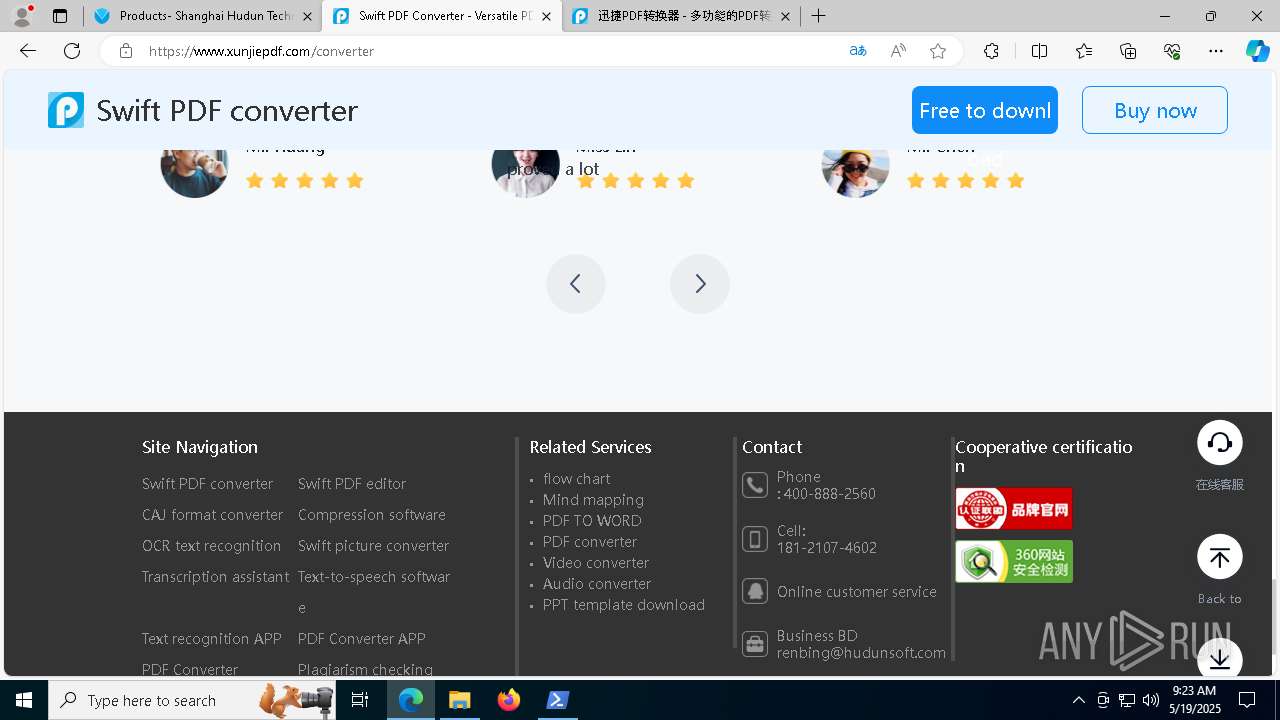The height and width of the screenshot is (720, 1280).
Task: Click the Read aloud icon
Action: [898, 51]
